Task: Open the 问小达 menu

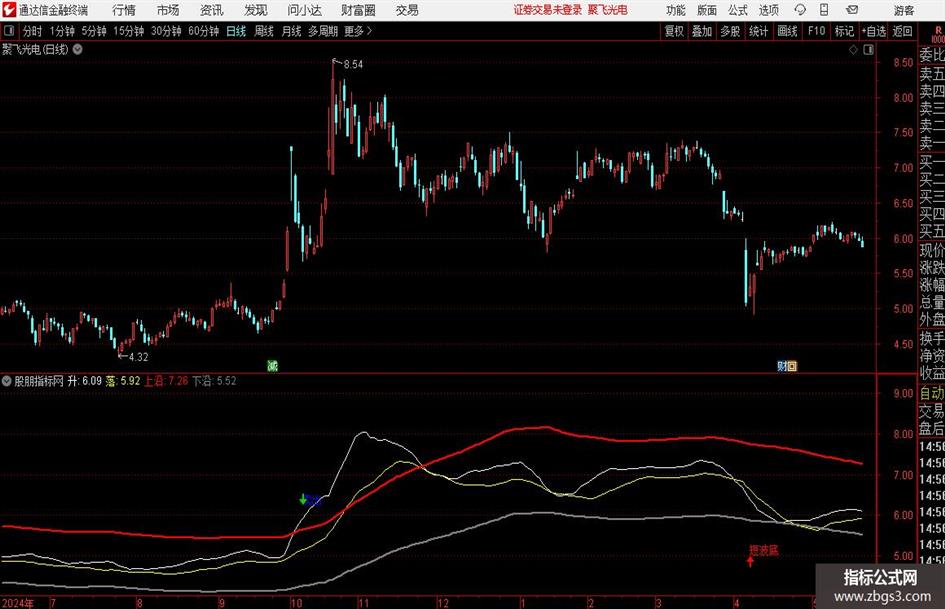Action: (x=304, y=10)
